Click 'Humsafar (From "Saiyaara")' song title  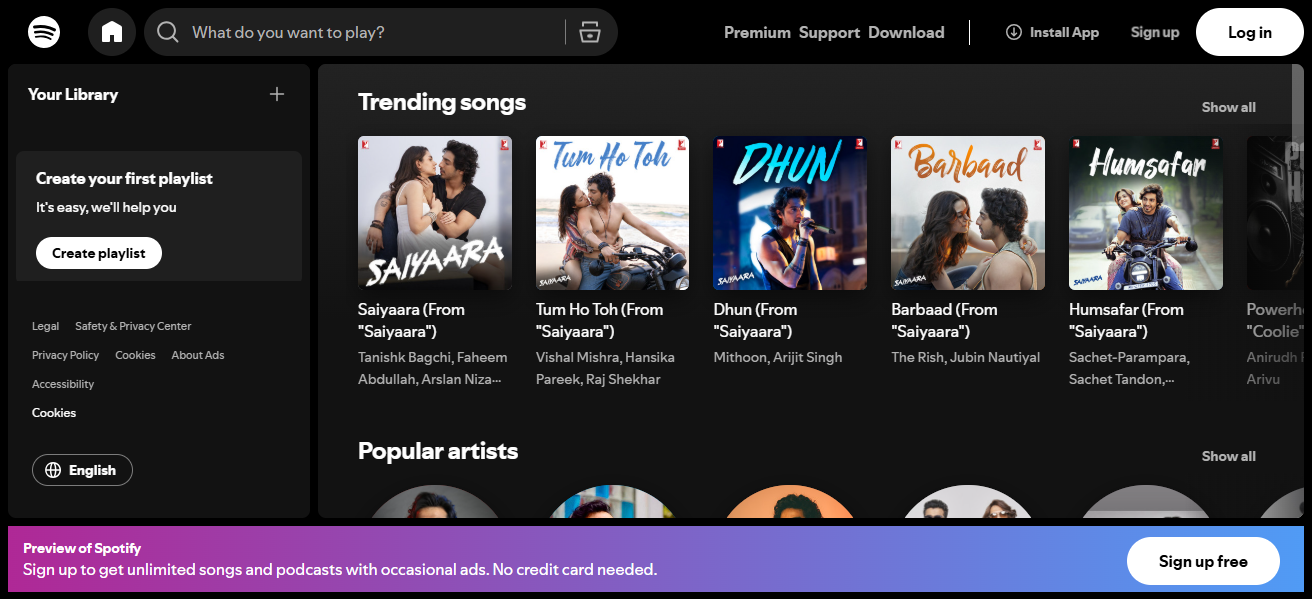point(1126,320)
